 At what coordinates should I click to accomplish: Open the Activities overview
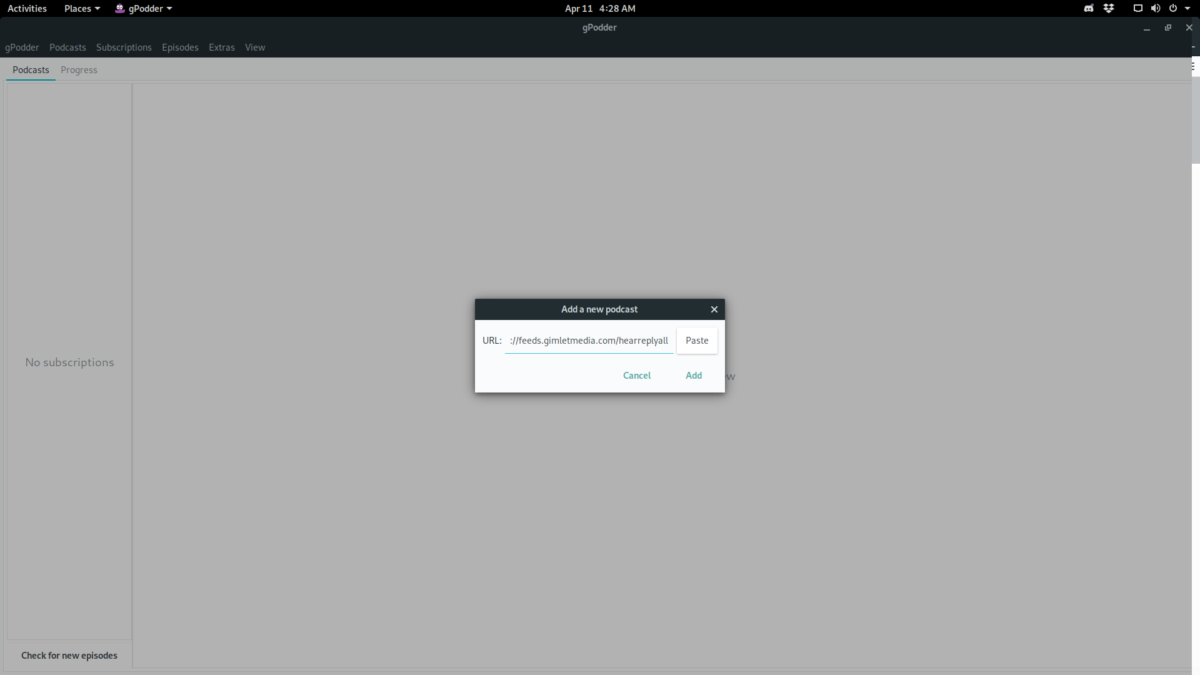[27, 8]
